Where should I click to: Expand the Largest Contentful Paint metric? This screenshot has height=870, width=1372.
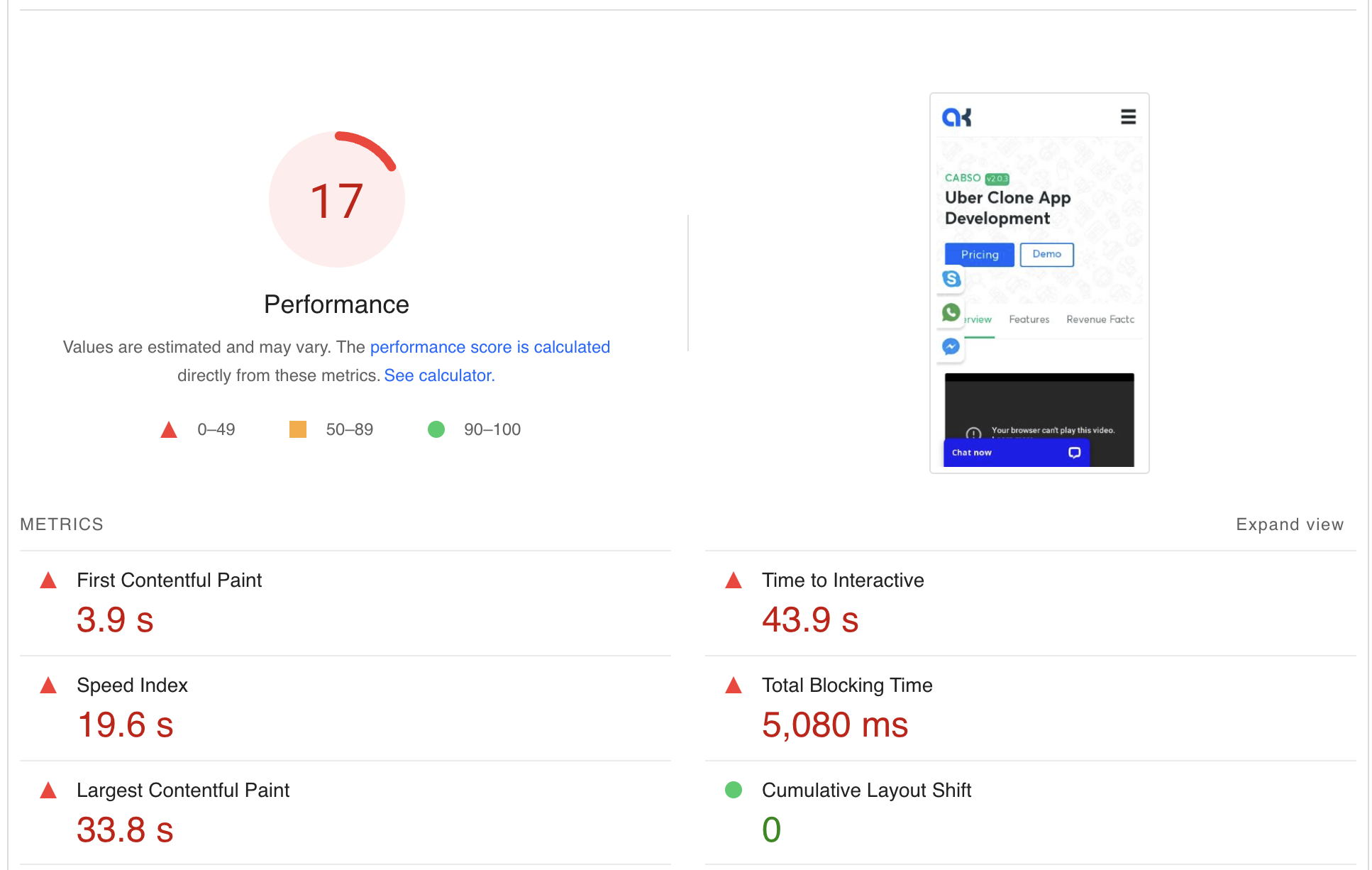(182, 791)
